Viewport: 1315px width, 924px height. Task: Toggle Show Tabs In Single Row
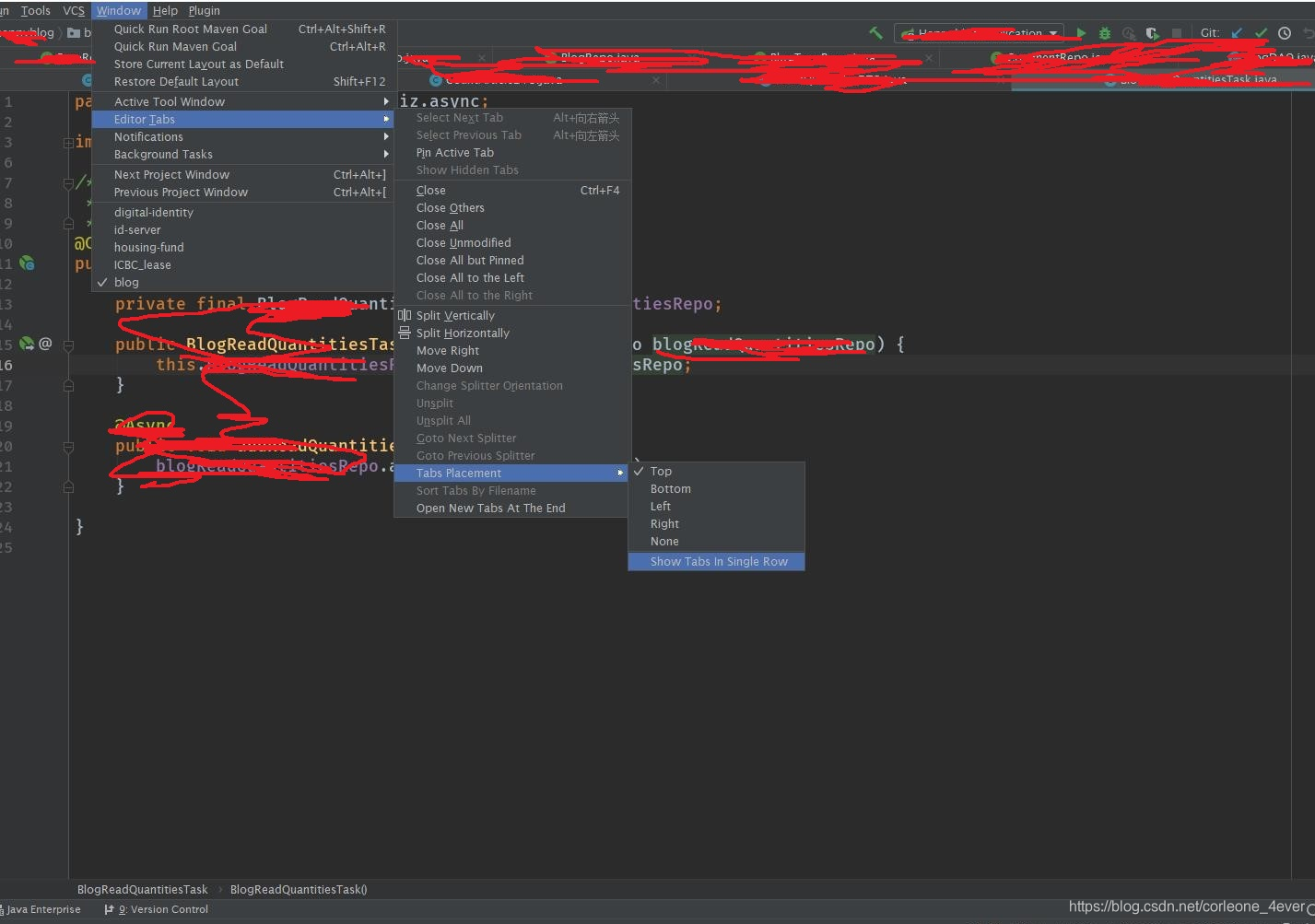point(716,561)
